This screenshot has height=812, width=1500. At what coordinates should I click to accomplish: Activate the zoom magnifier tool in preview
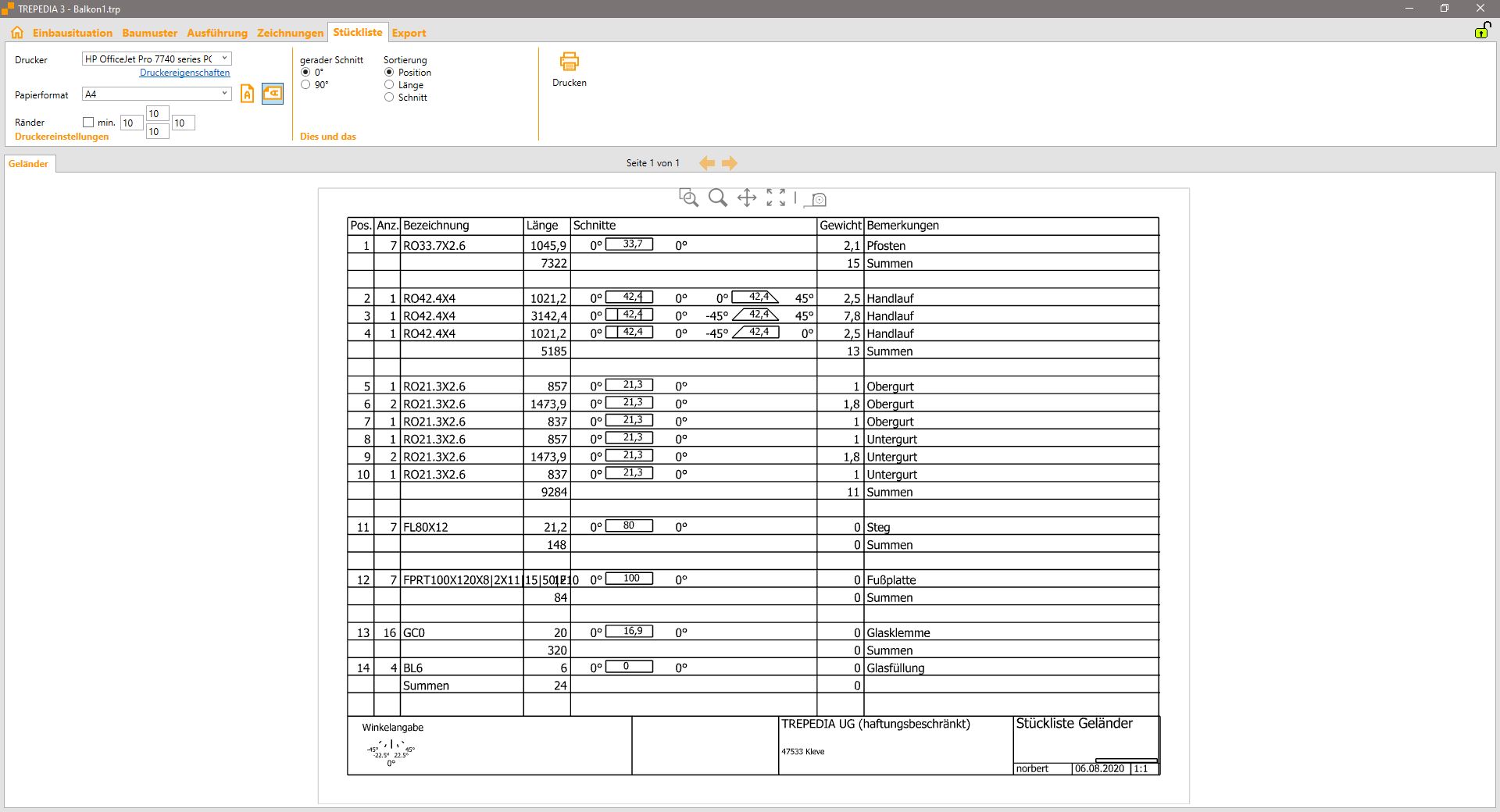[717, 198]
